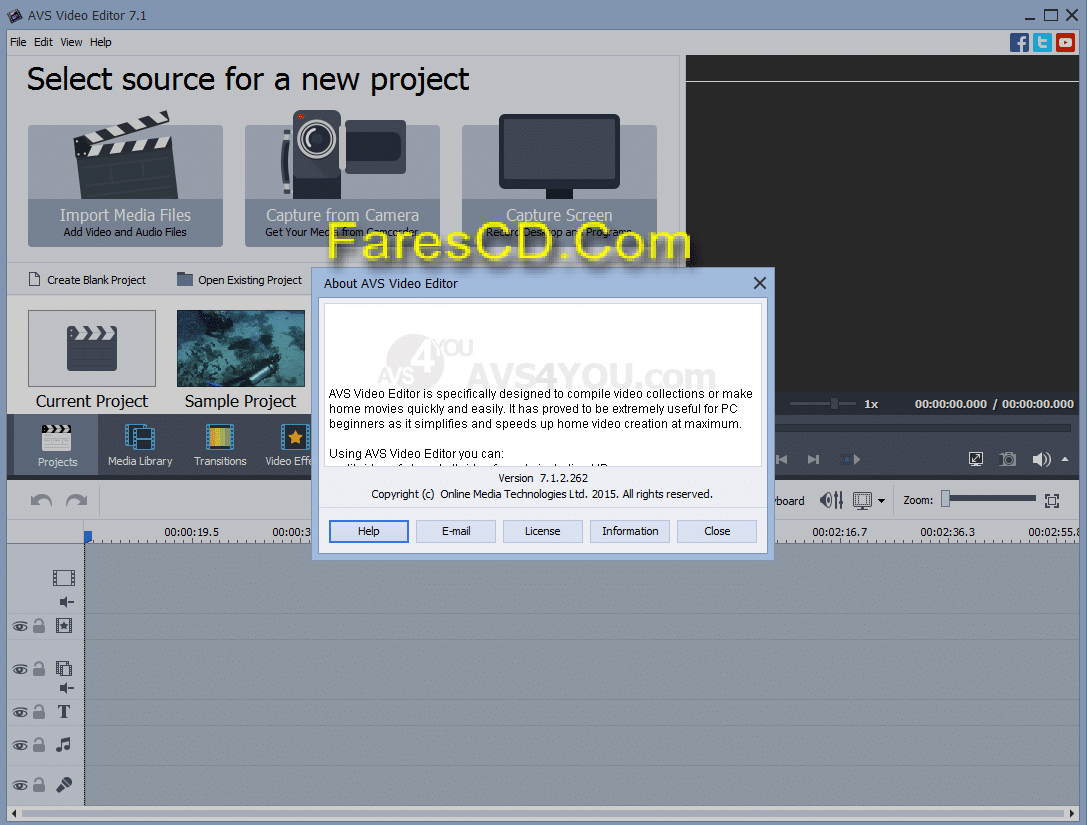Expand the volume panel arrow in preview
Screen dimensions: 1087x825
tap(1065, 459)
